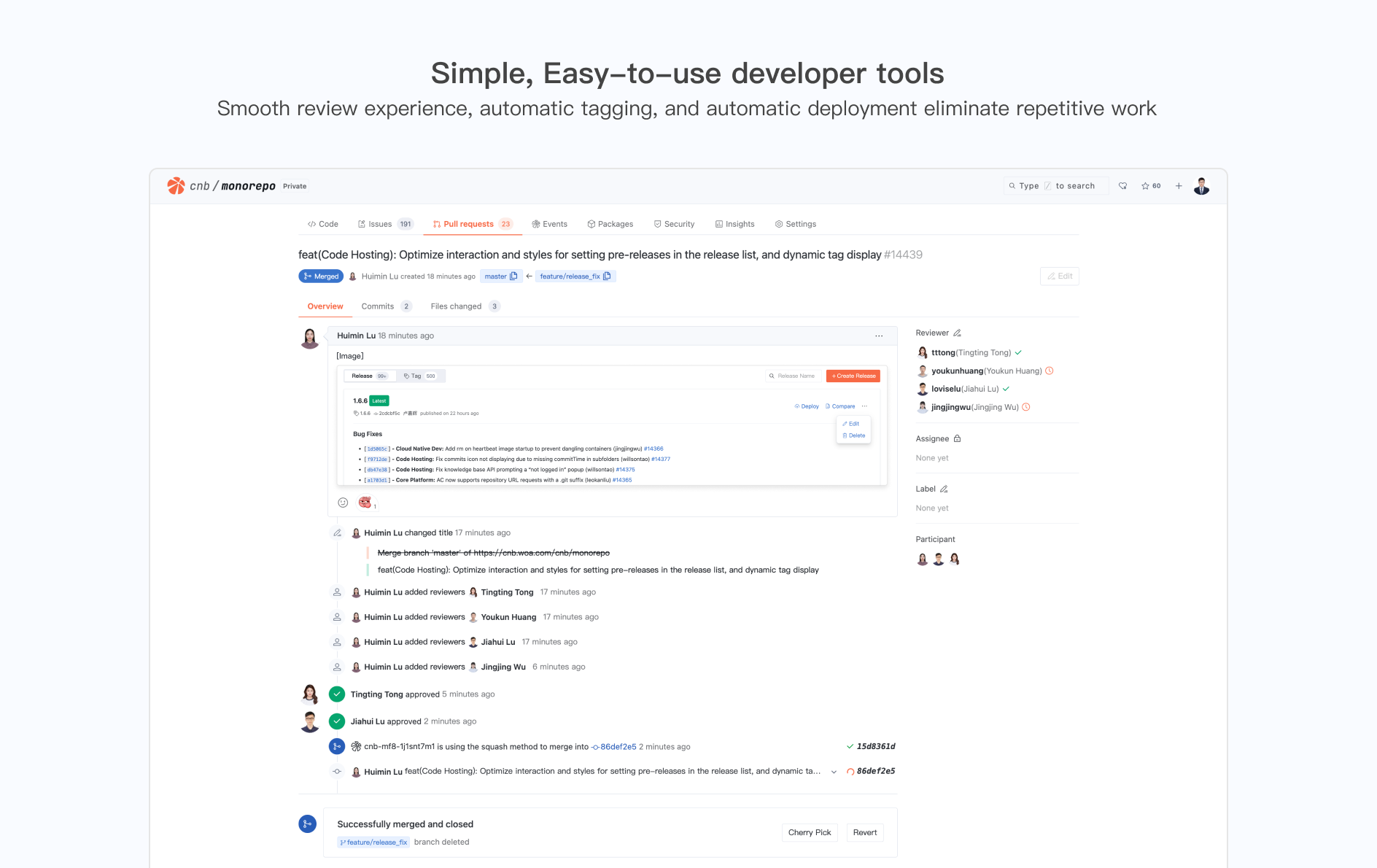
Task: Open the comment's three-dot options menu
Action: [879, 336]
